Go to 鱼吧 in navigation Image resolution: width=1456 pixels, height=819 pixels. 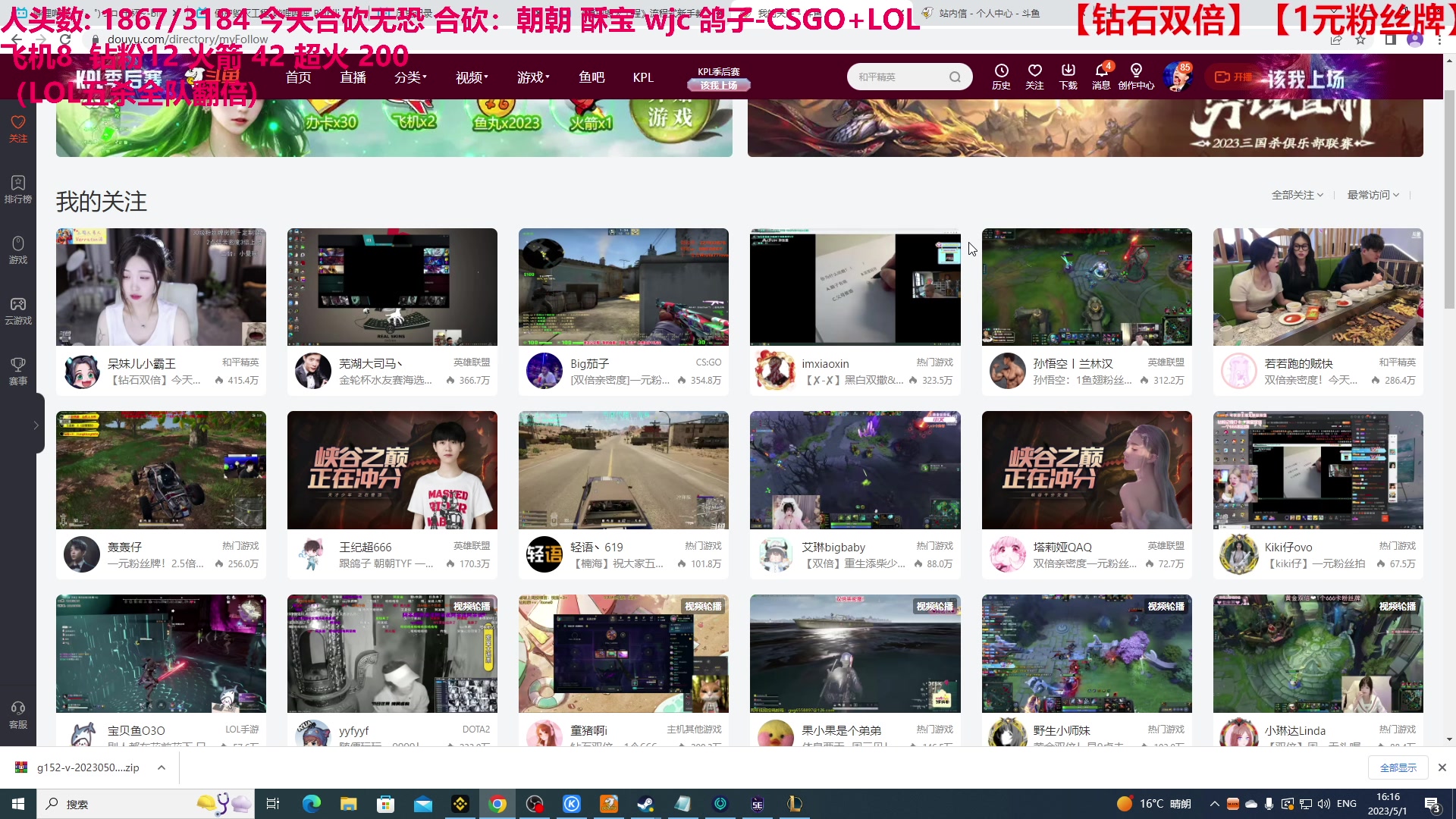coord(591,77)
